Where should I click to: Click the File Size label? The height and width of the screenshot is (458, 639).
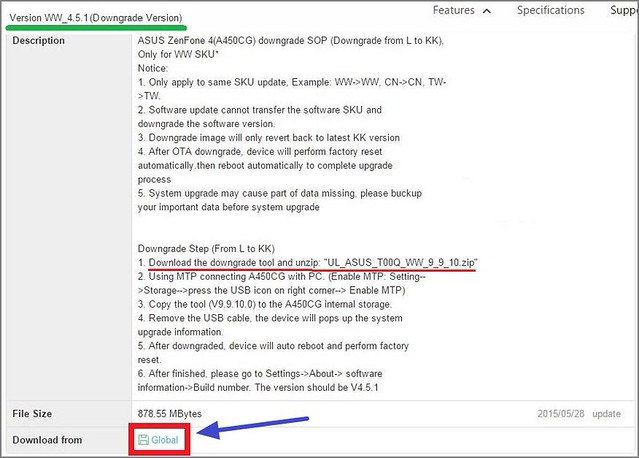coord(32,414)
